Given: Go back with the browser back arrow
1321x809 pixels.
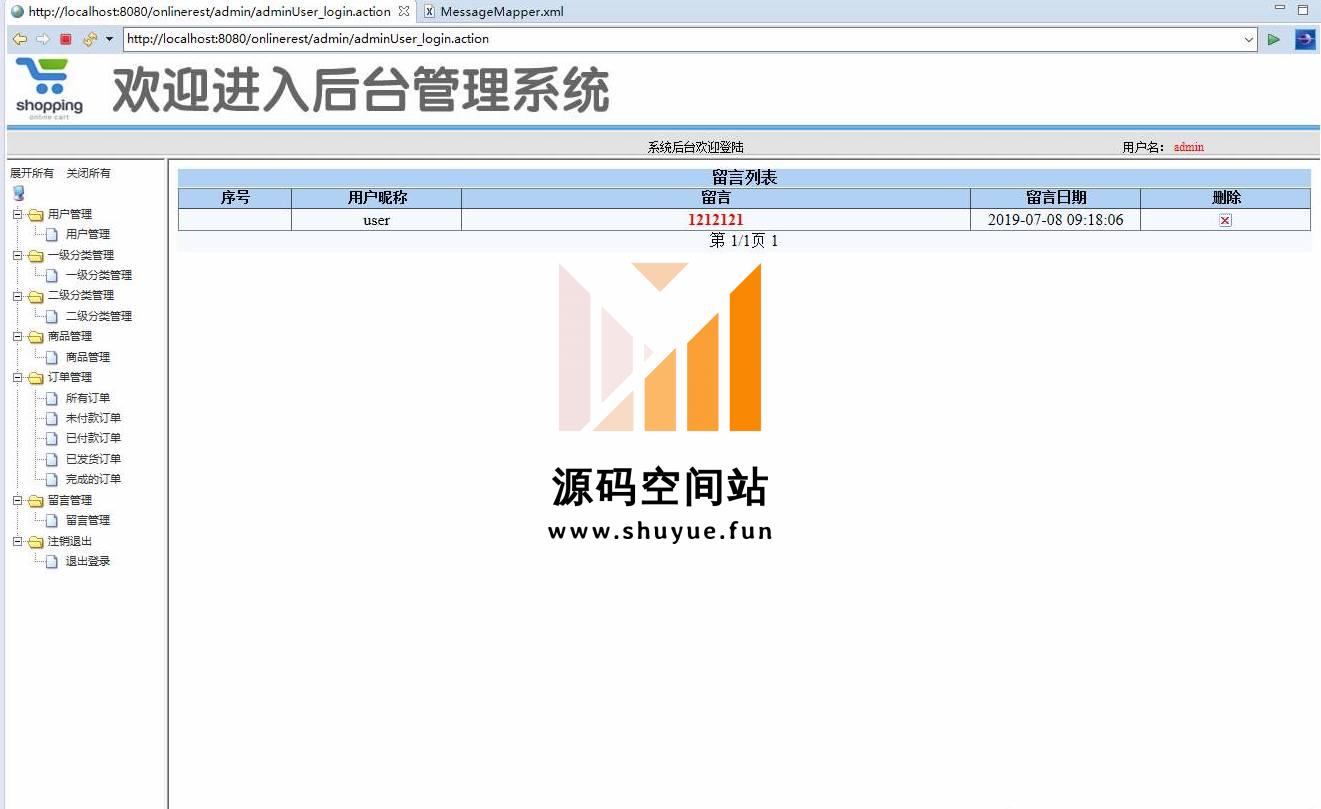Looking at the screenshot, I should tap(19, 39).
